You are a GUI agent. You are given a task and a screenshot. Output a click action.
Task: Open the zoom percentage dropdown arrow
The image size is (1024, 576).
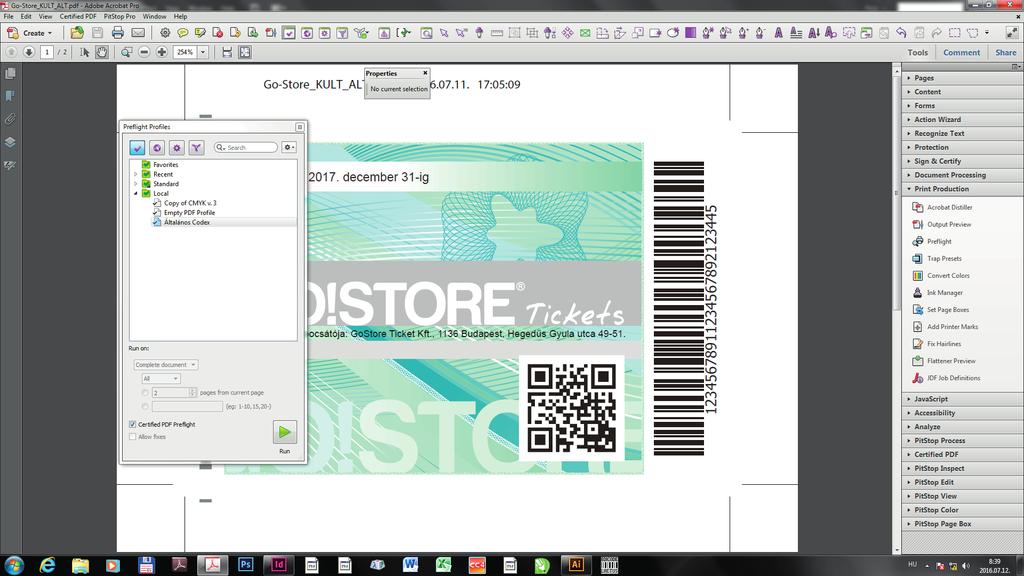203,52
